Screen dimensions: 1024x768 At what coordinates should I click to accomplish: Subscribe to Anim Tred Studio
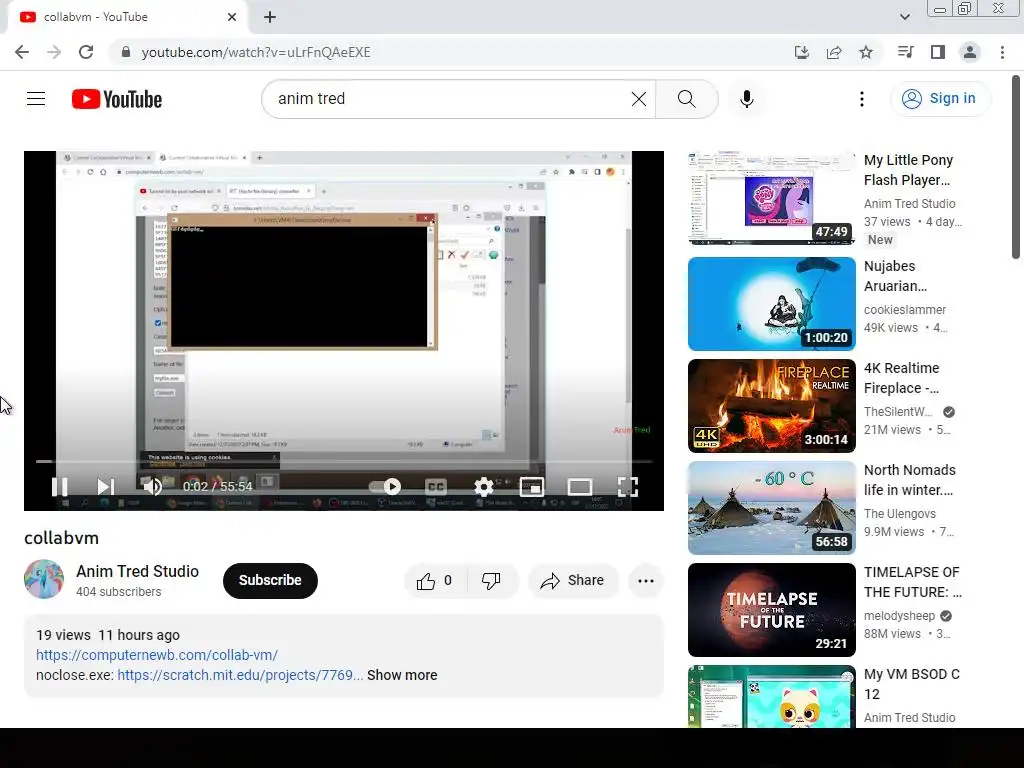pyautogui.click(x=270, y=581)
